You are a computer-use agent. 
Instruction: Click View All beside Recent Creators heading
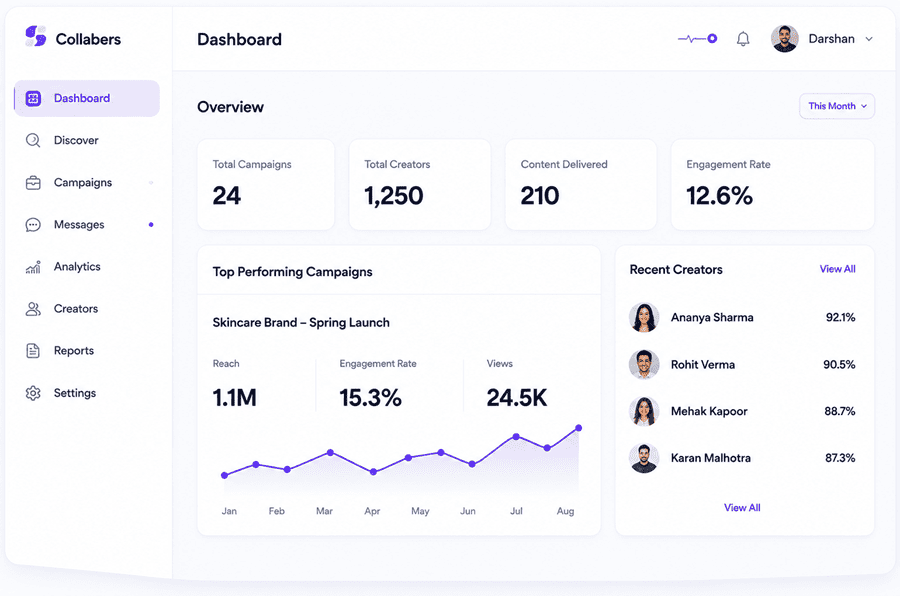(837, 269)
